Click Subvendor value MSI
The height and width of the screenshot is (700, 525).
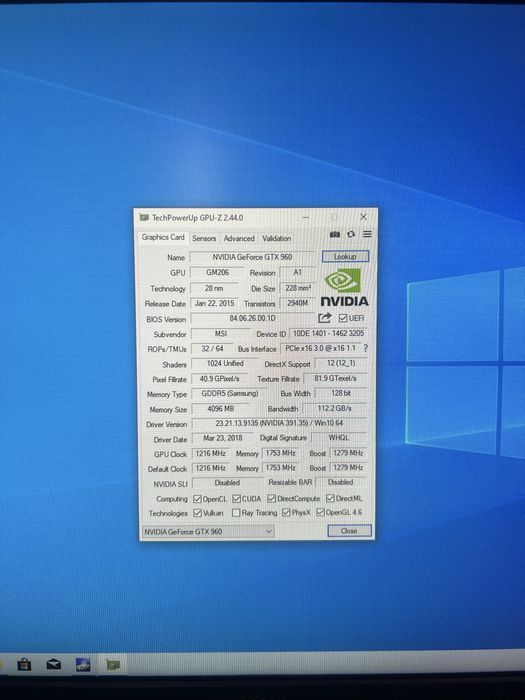[221, 333]
